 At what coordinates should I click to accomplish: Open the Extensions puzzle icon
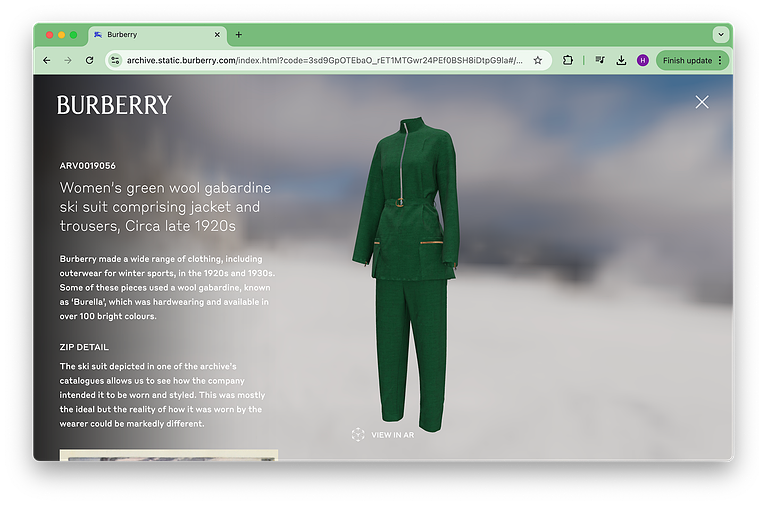tap(568, 61)
